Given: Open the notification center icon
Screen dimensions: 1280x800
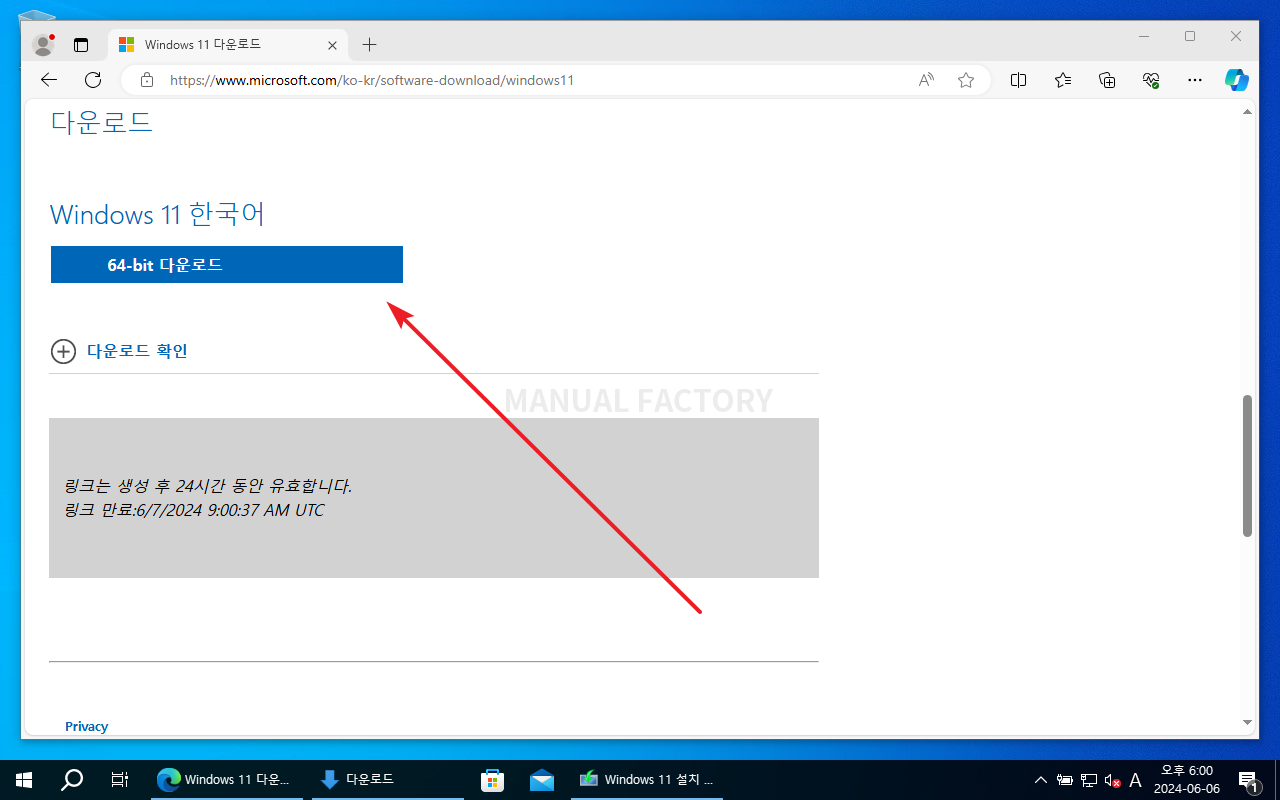Looking at the screenshot, I should (1248, 780).
